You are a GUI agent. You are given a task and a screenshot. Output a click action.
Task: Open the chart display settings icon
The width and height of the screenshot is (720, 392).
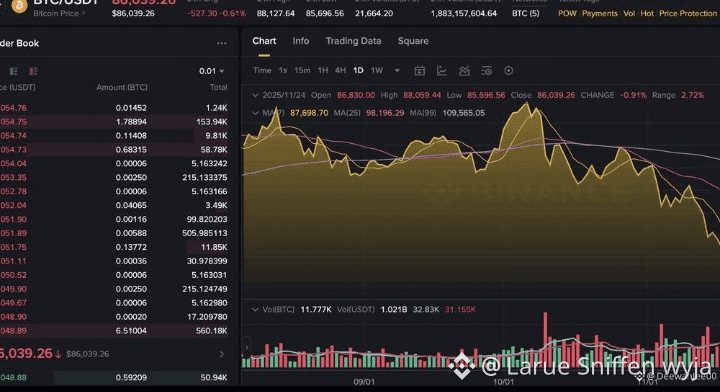487,71
